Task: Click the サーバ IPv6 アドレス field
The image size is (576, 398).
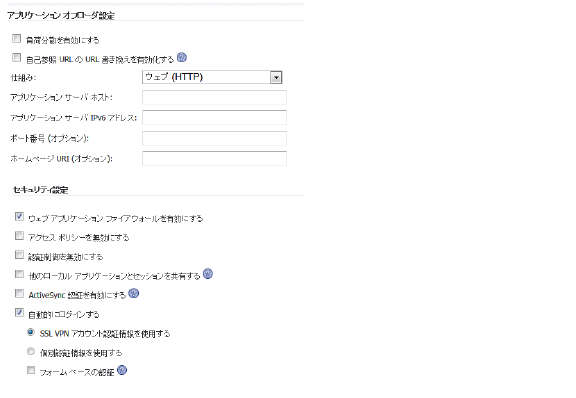Action: pyautogui.click(x=214, y=118)
